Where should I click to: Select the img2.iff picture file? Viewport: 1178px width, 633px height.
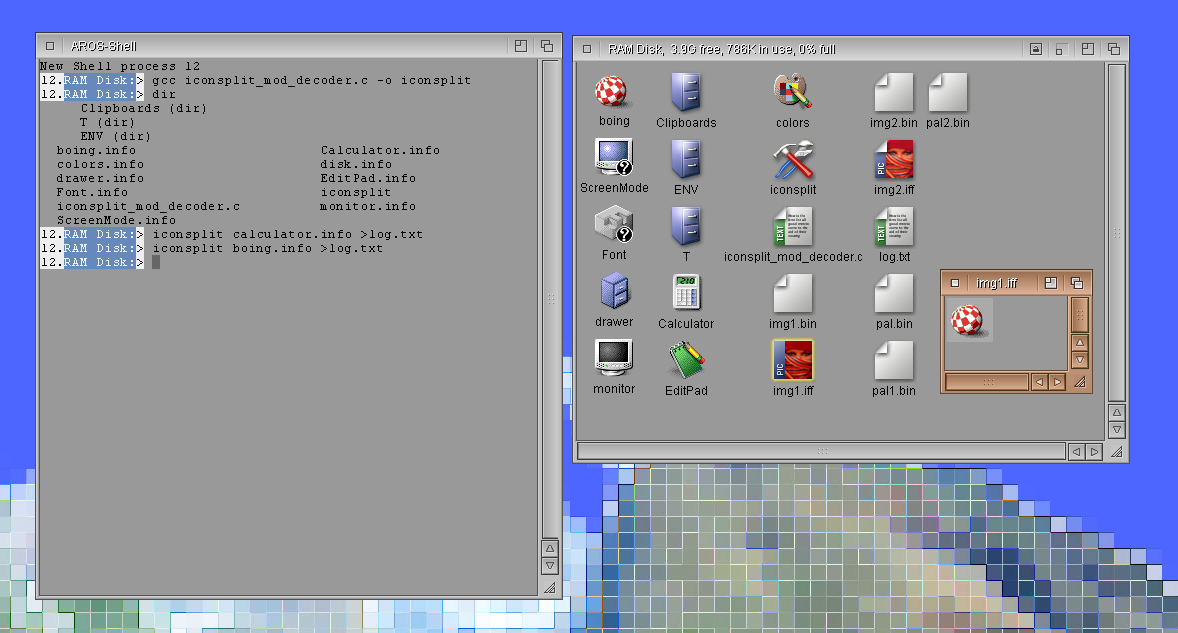pos(893,160)
